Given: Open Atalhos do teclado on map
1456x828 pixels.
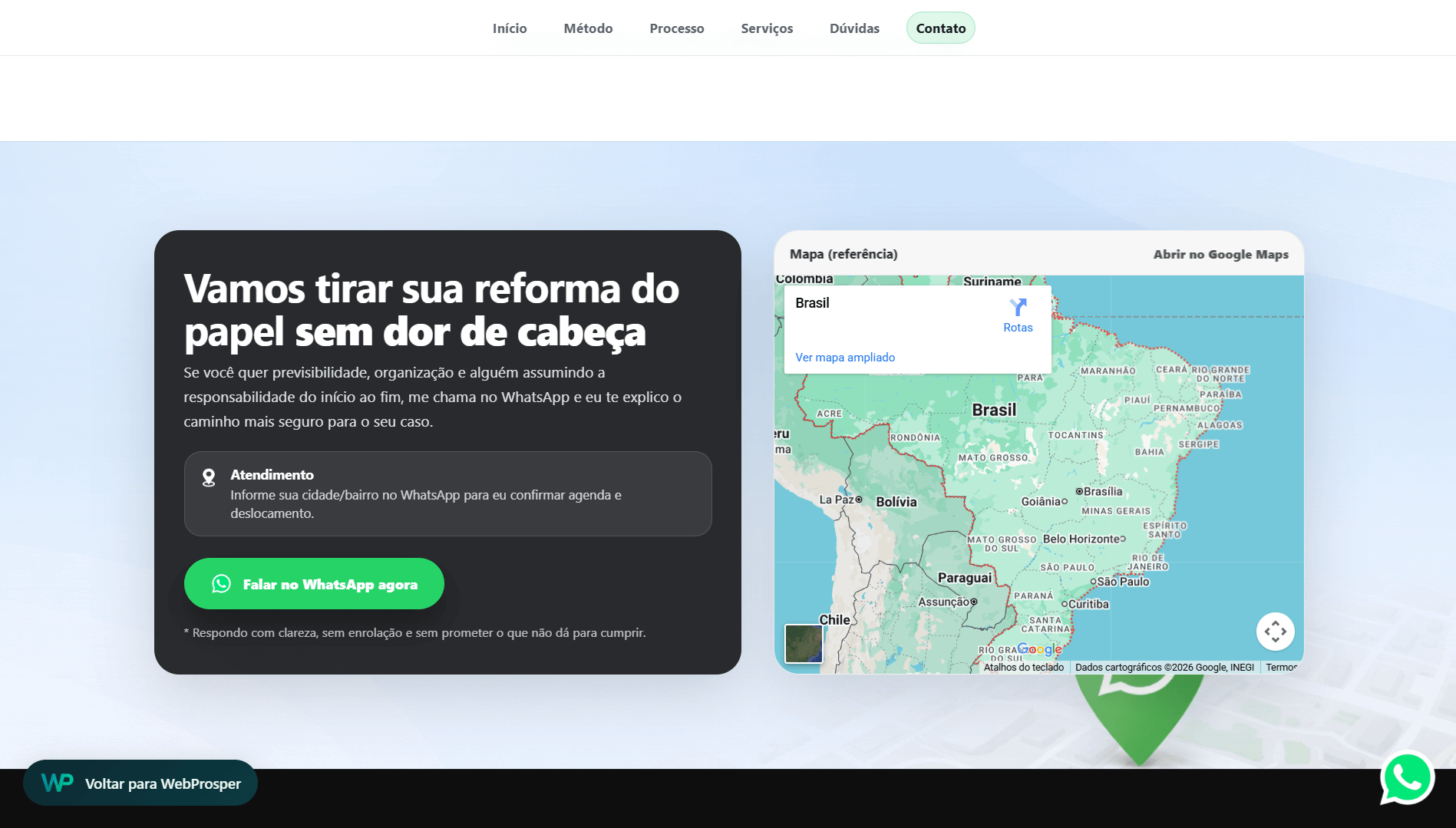Looking at the screenshot, I should point(1024,668).
